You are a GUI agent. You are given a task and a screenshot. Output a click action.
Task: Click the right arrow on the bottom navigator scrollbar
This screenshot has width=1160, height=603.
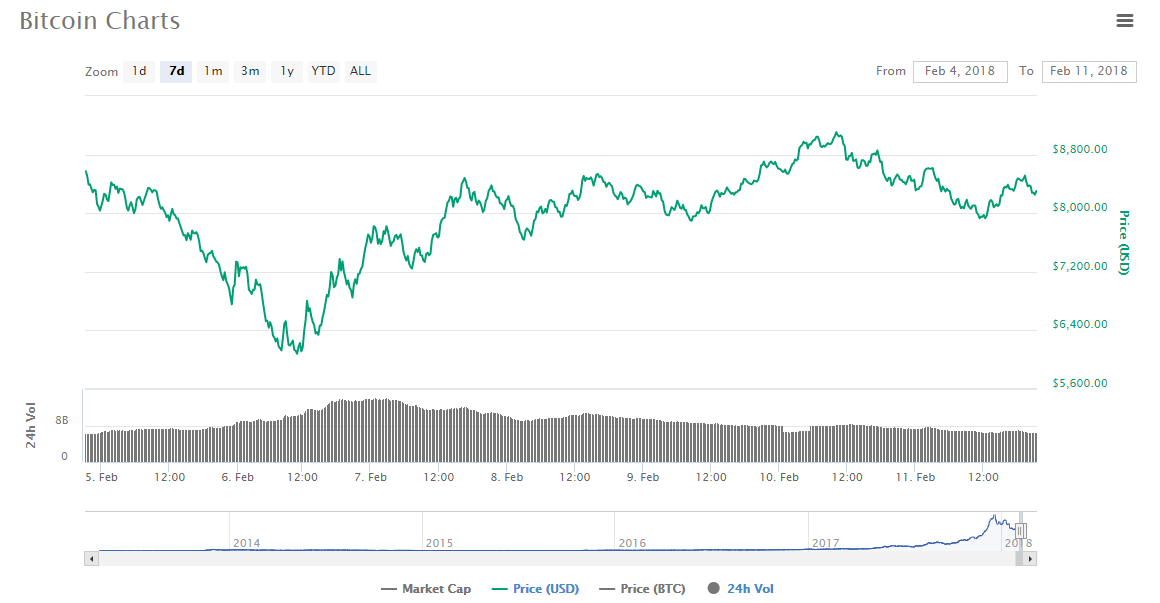click(x=1032, y=558)
